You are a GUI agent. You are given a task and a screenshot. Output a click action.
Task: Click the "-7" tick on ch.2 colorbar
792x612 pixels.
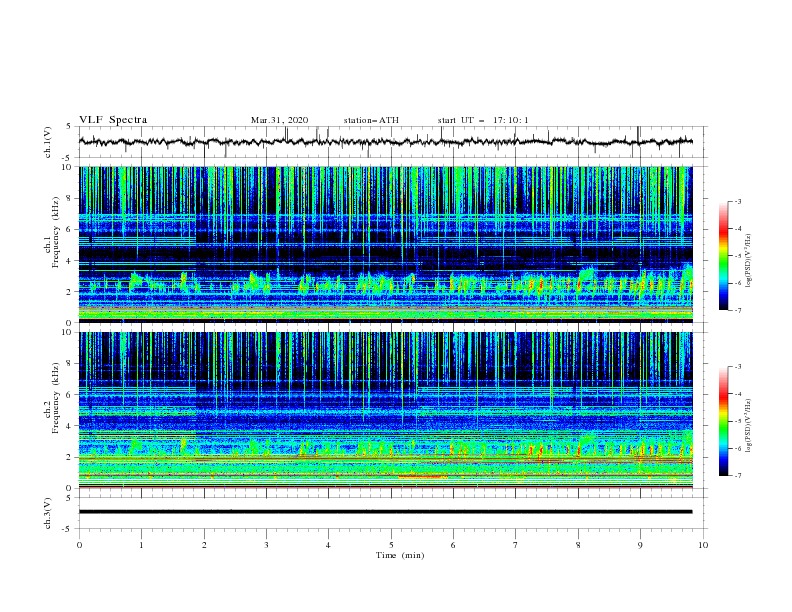point(737,476)
